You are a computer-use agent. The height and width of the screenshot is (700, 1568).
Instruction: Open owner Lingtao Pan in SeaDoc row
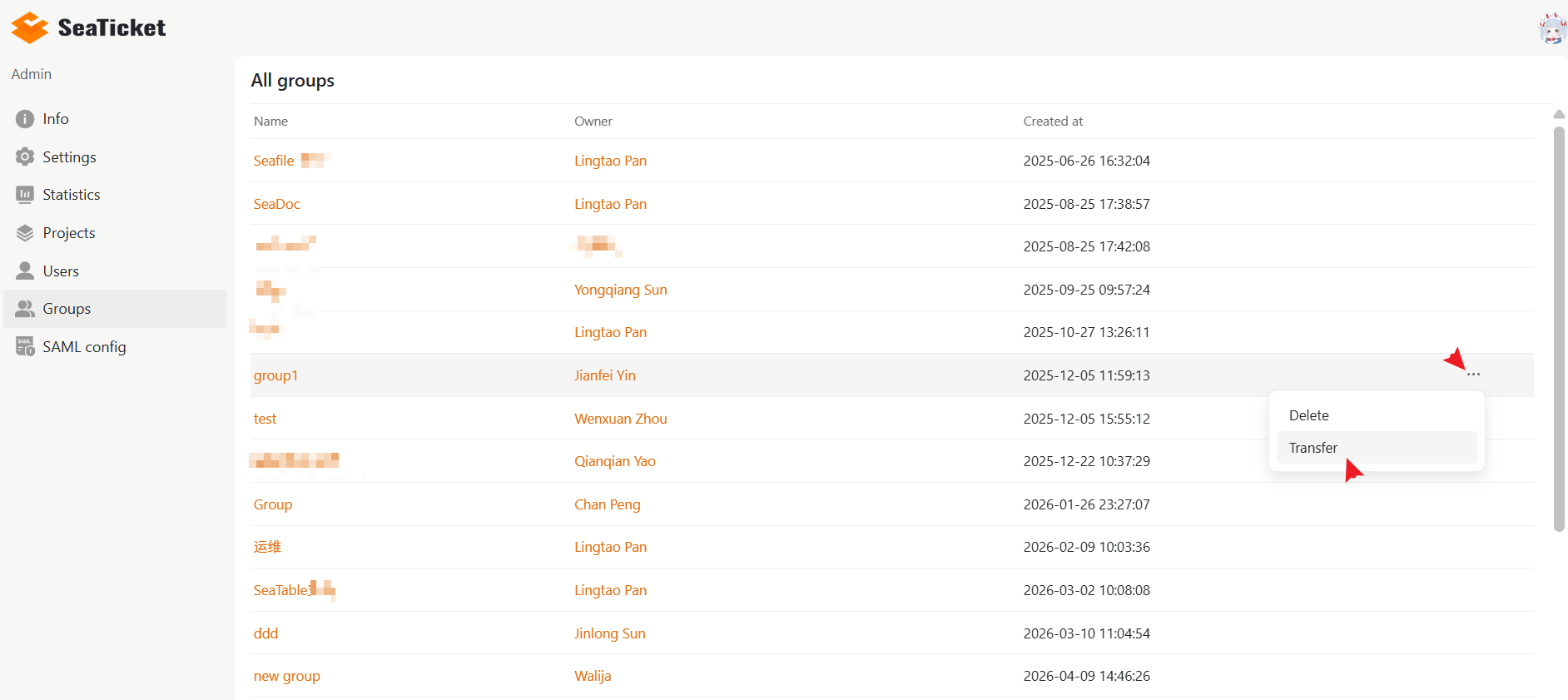pos(610,204)
